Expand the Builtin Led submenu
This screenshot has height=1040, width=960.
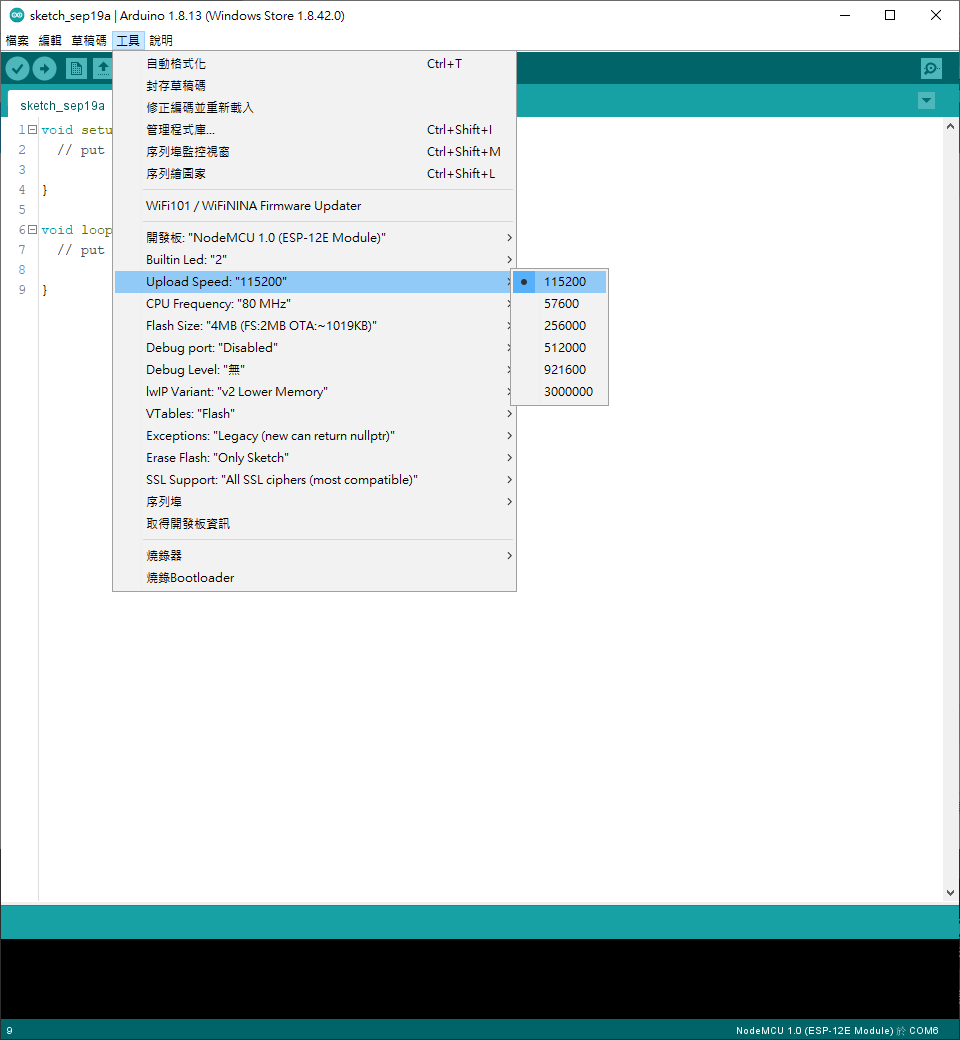tap(314, 259)
